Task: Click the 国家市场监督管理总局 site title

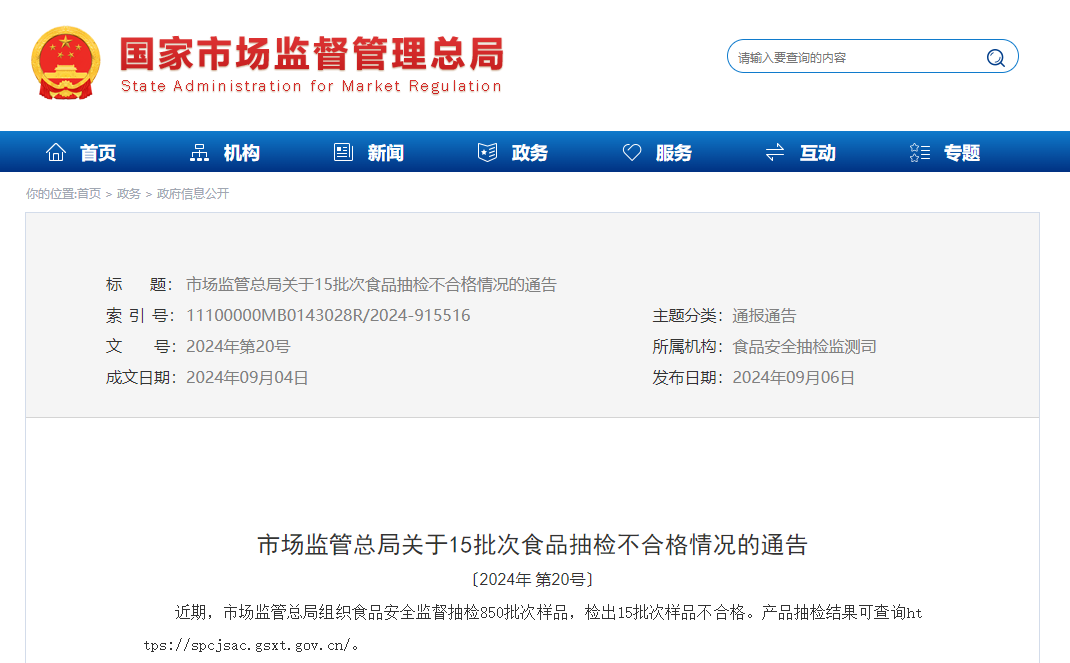Action: click(311, 54)
